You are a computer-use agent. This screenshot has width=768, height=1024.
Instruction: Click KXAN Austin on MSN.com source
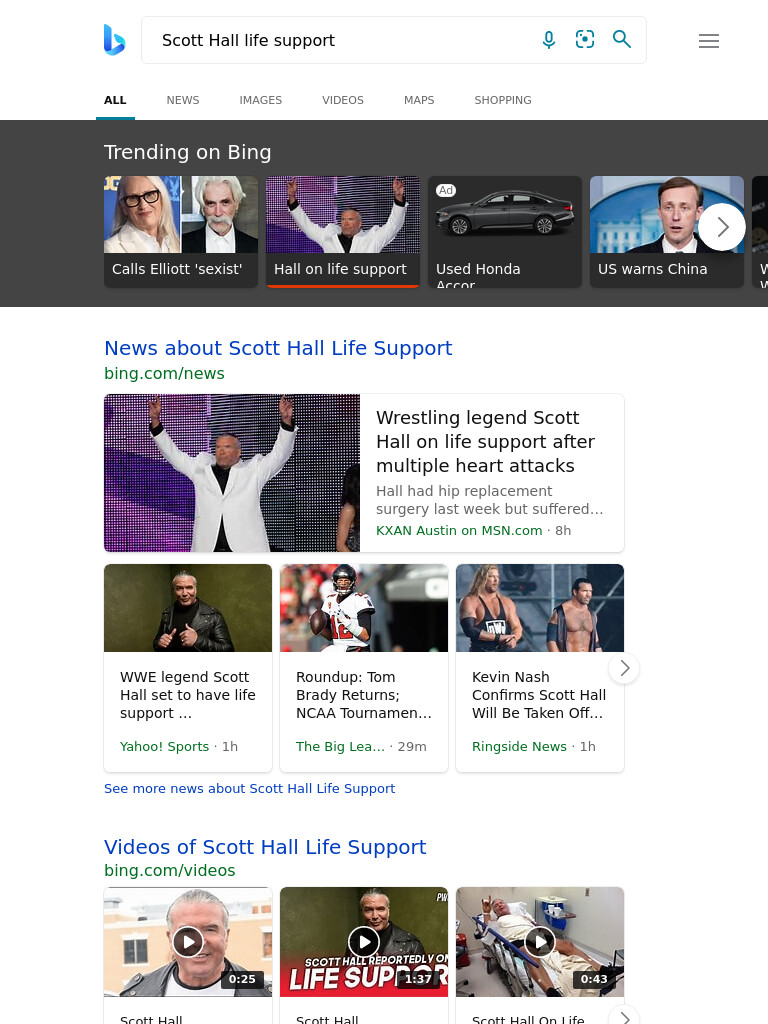pos(459,531)
